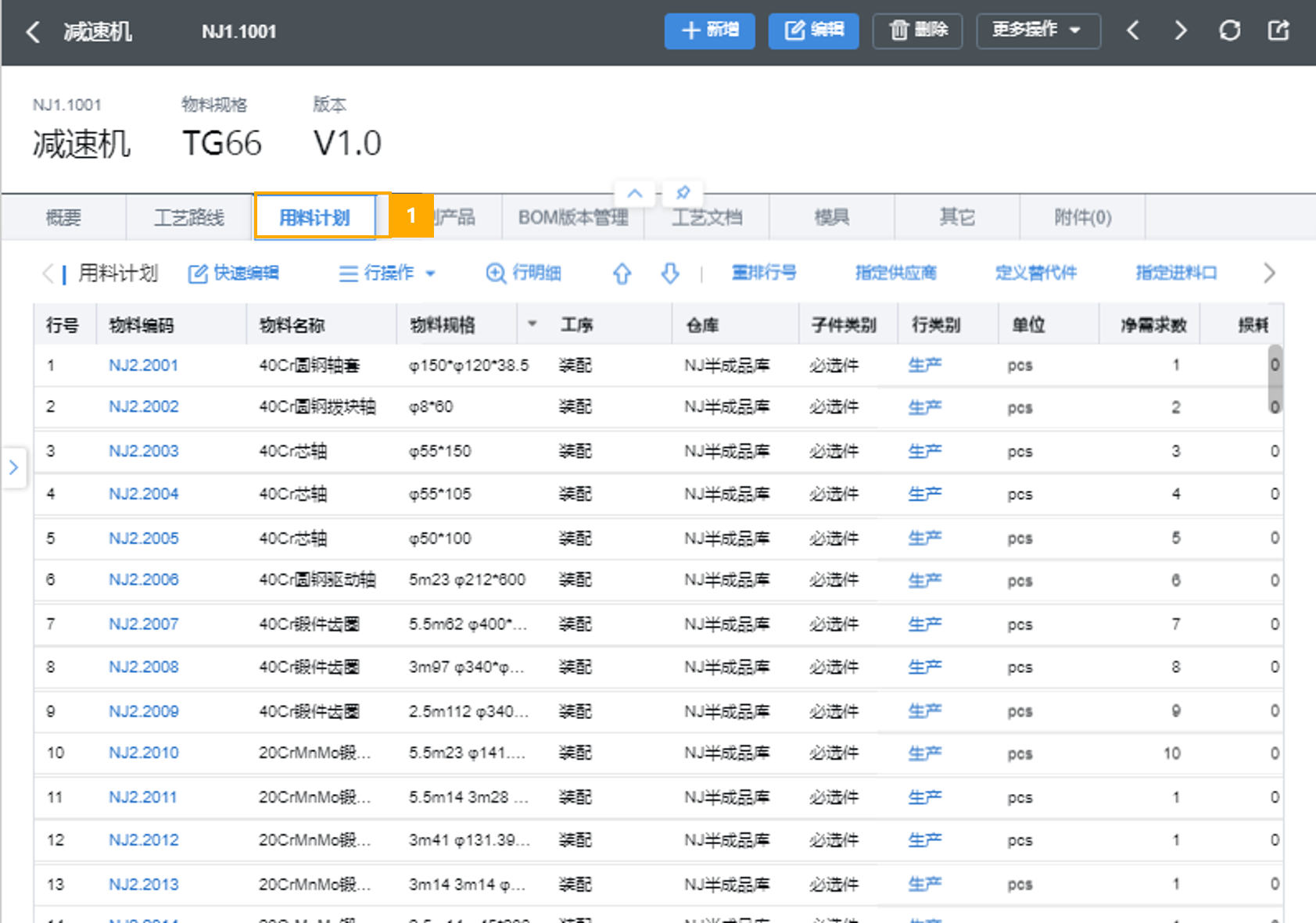Pin the header with the pin icon

(x=683, y=193)
